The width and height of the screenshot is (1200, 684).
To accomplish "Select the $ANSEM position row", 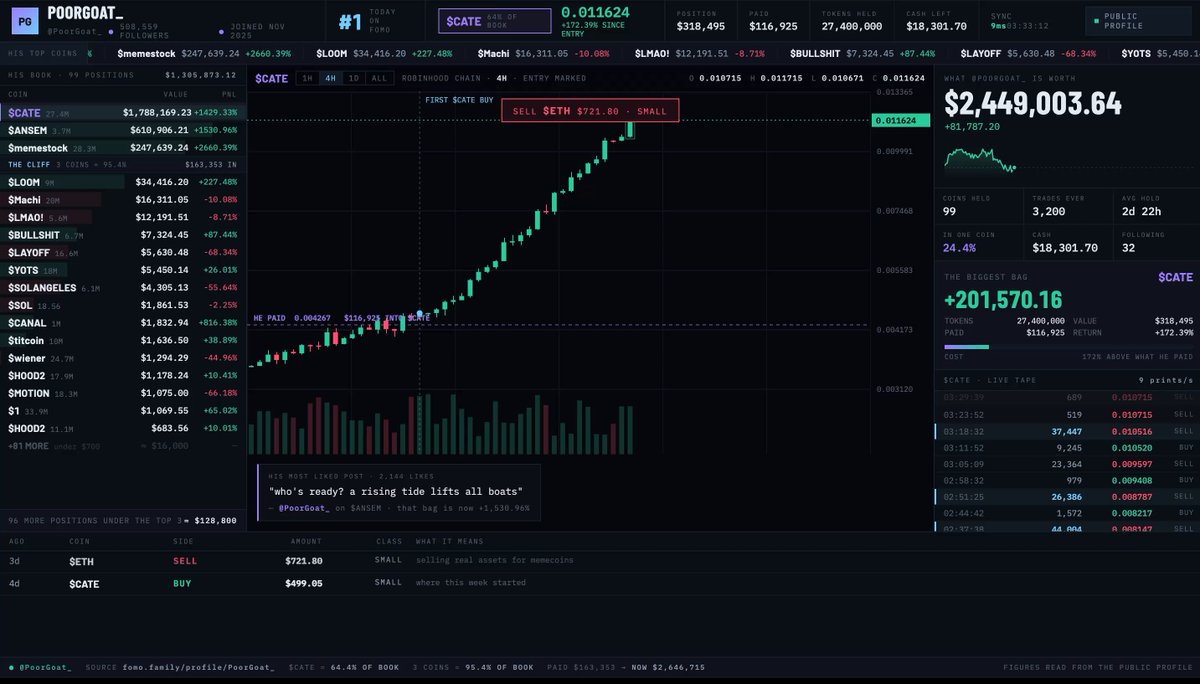I will tap(123, 130).
